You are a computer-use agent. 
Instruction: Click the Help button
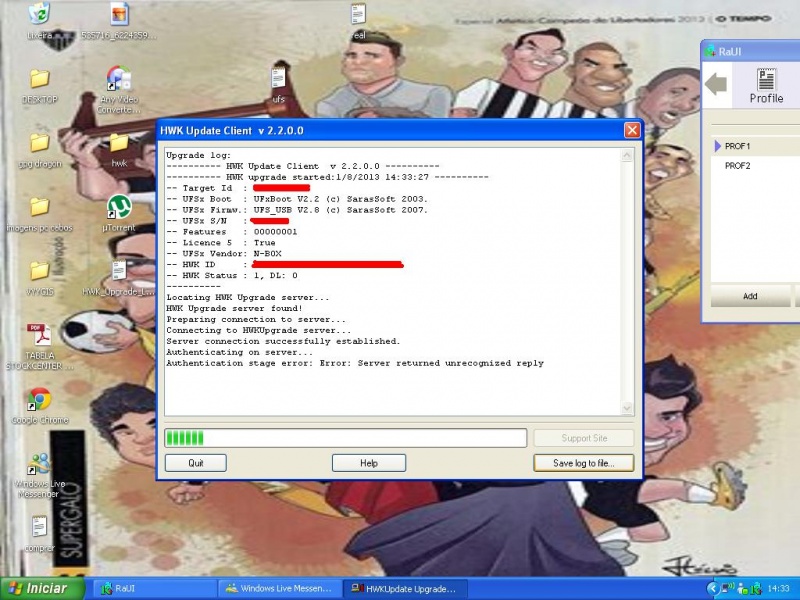pyautogui.click(x=369, y=463)
